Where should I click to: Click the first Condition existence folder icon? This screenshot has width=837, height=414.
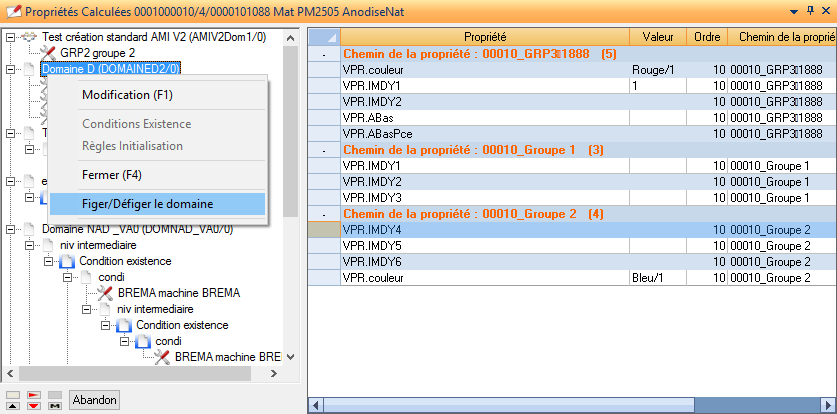coord(67,261)
